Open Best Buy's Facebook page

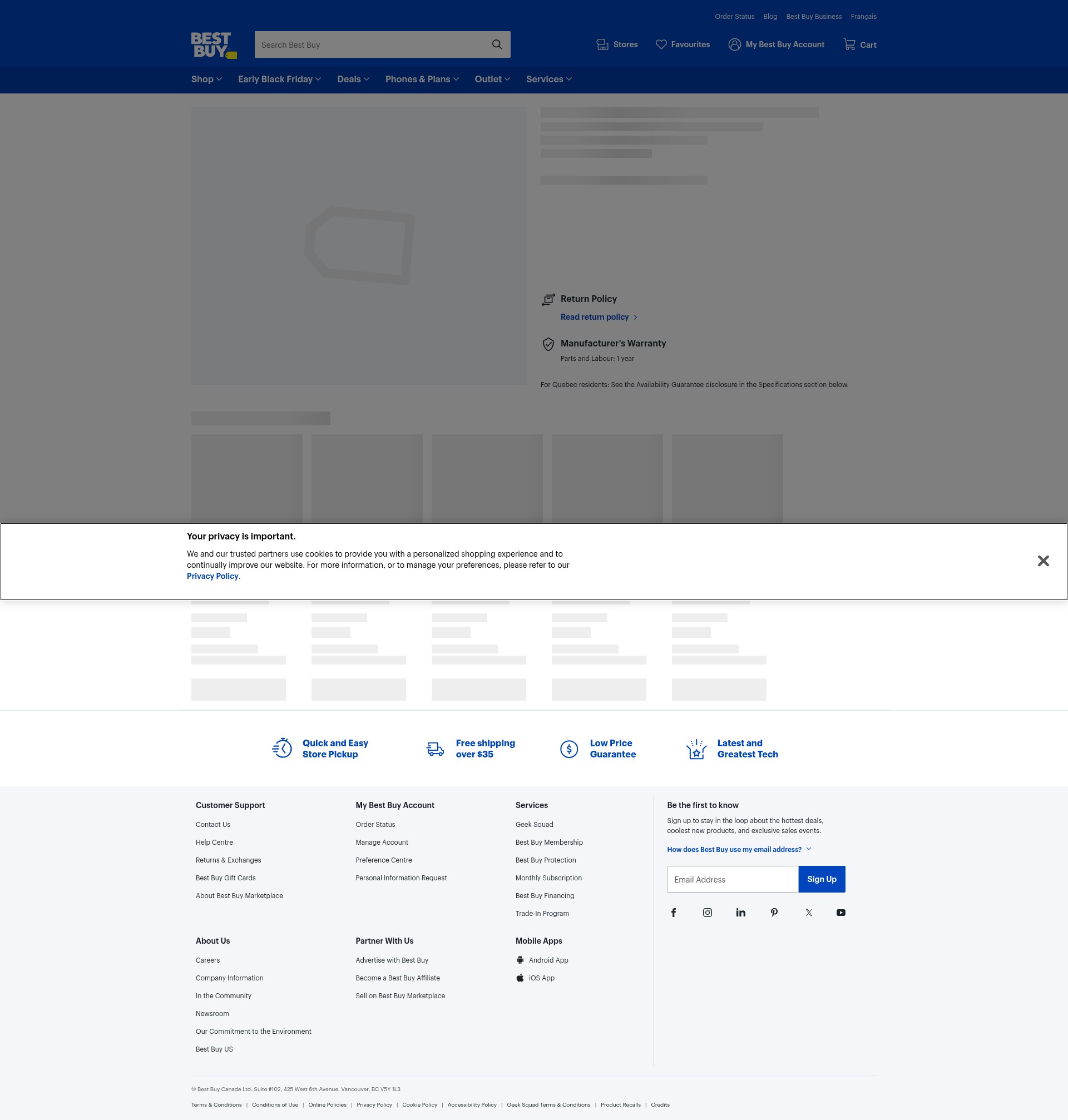(674, 913)
